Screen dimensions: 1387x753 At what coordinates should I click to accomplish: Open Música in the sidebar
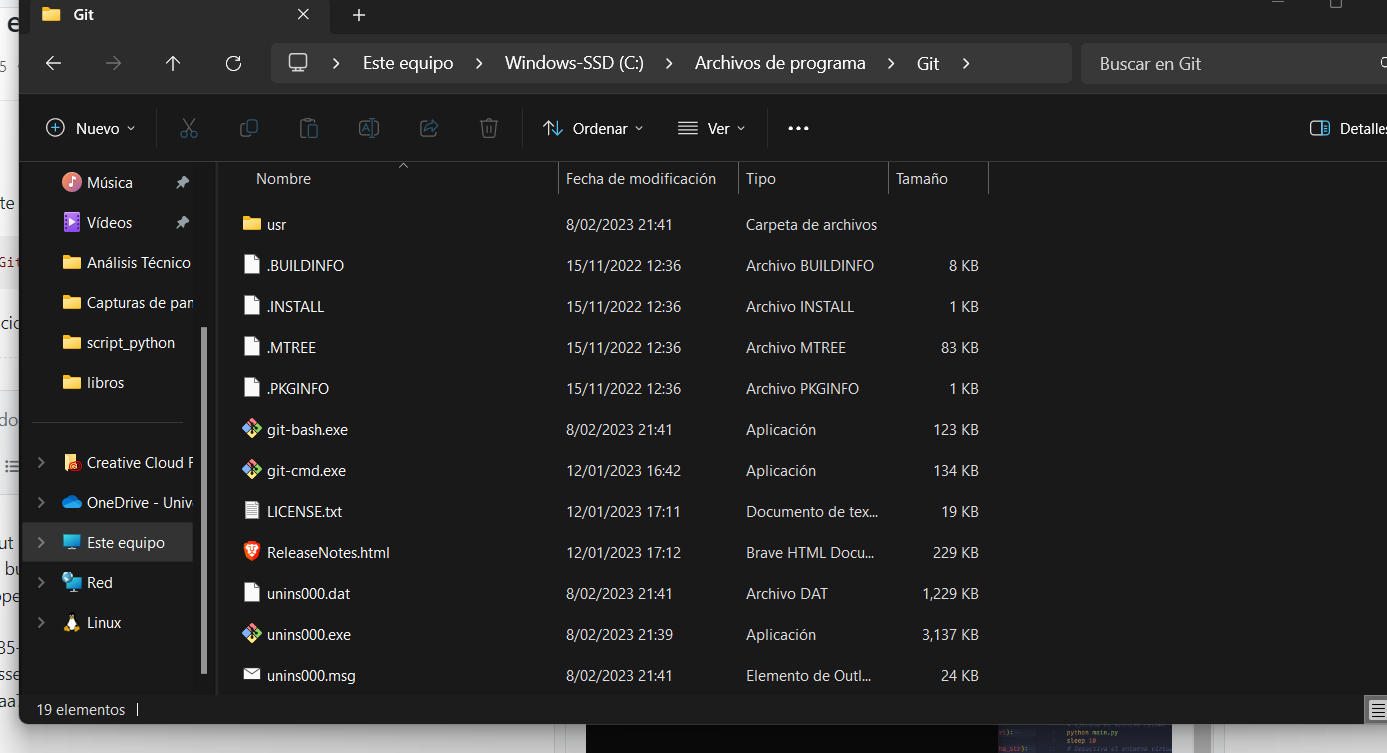point(110,183)
